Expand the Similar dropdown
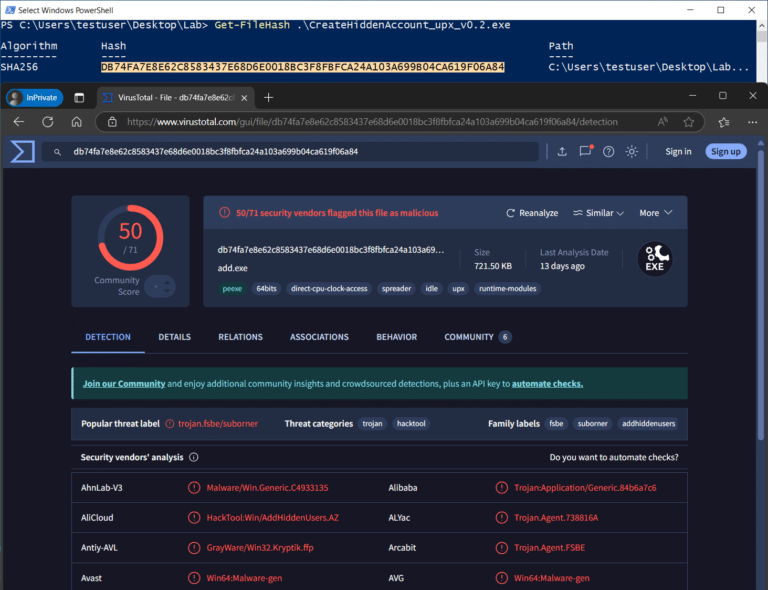This screenshot has height=590, width=768. pos(599,213)
